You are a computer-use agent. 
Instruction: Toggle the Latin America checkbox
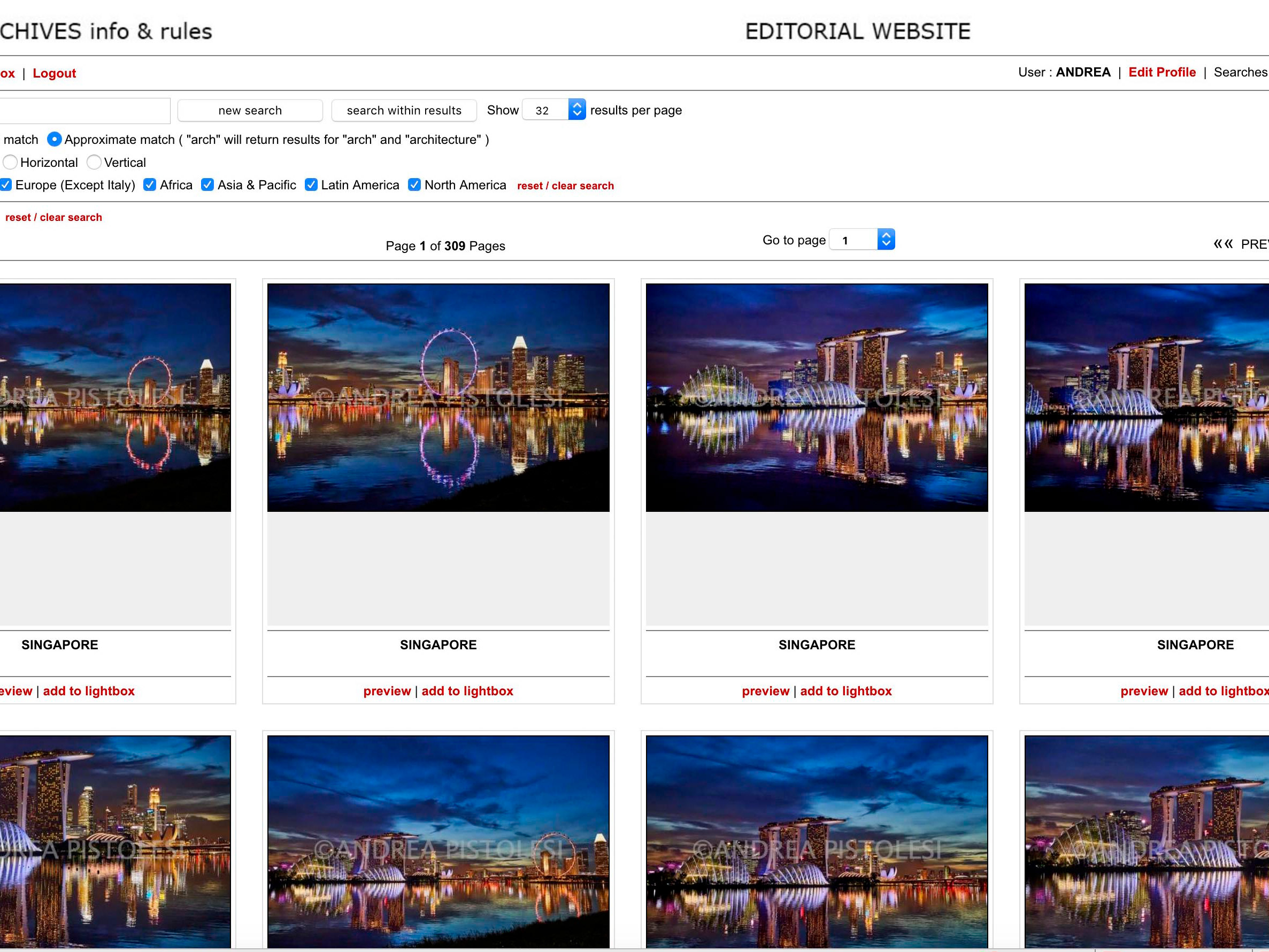[311, 185]
